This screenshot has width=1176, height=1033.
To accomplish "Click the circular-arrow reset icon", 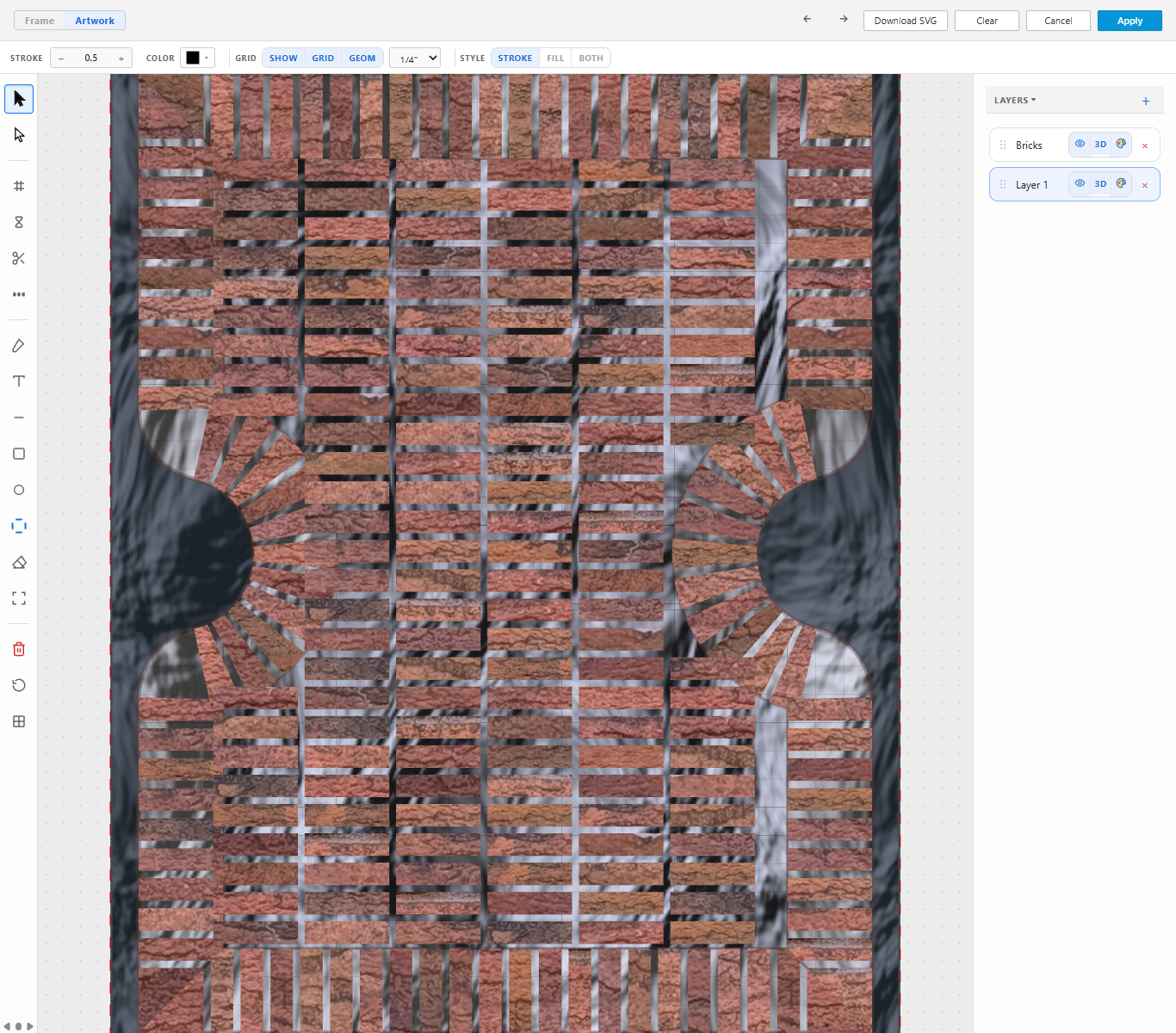I will 19,685.
